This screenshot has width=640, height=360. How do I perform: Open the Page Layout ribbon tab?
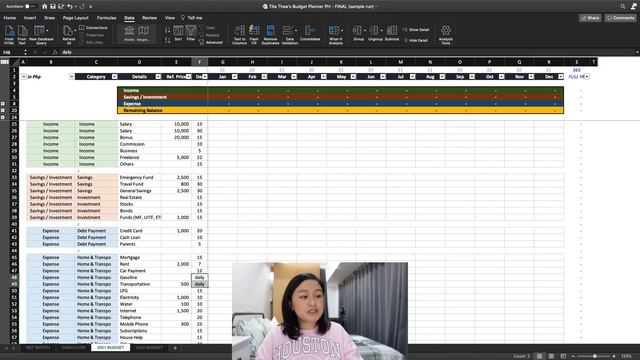click(x=76, y=18)
